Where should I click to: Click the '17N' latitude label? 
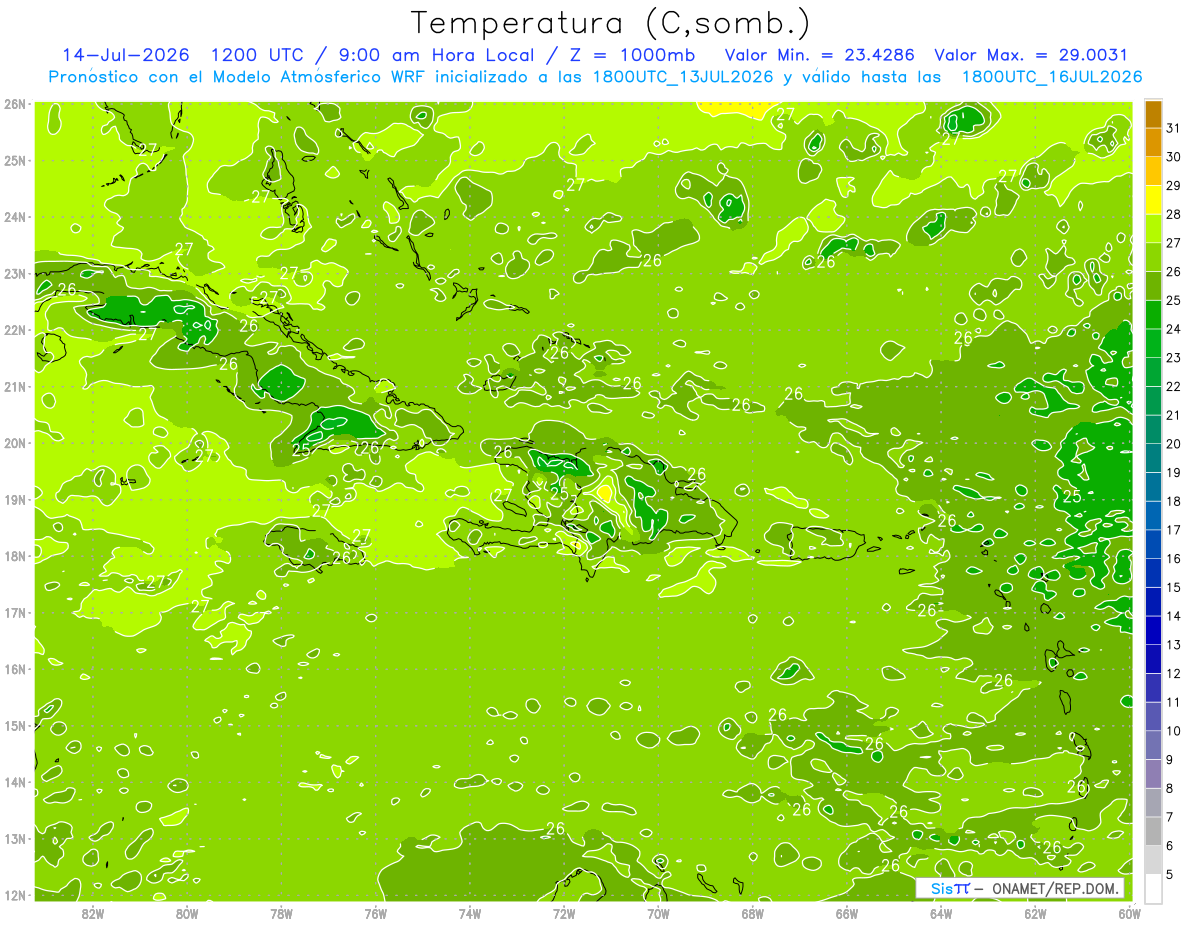point(14,613)
